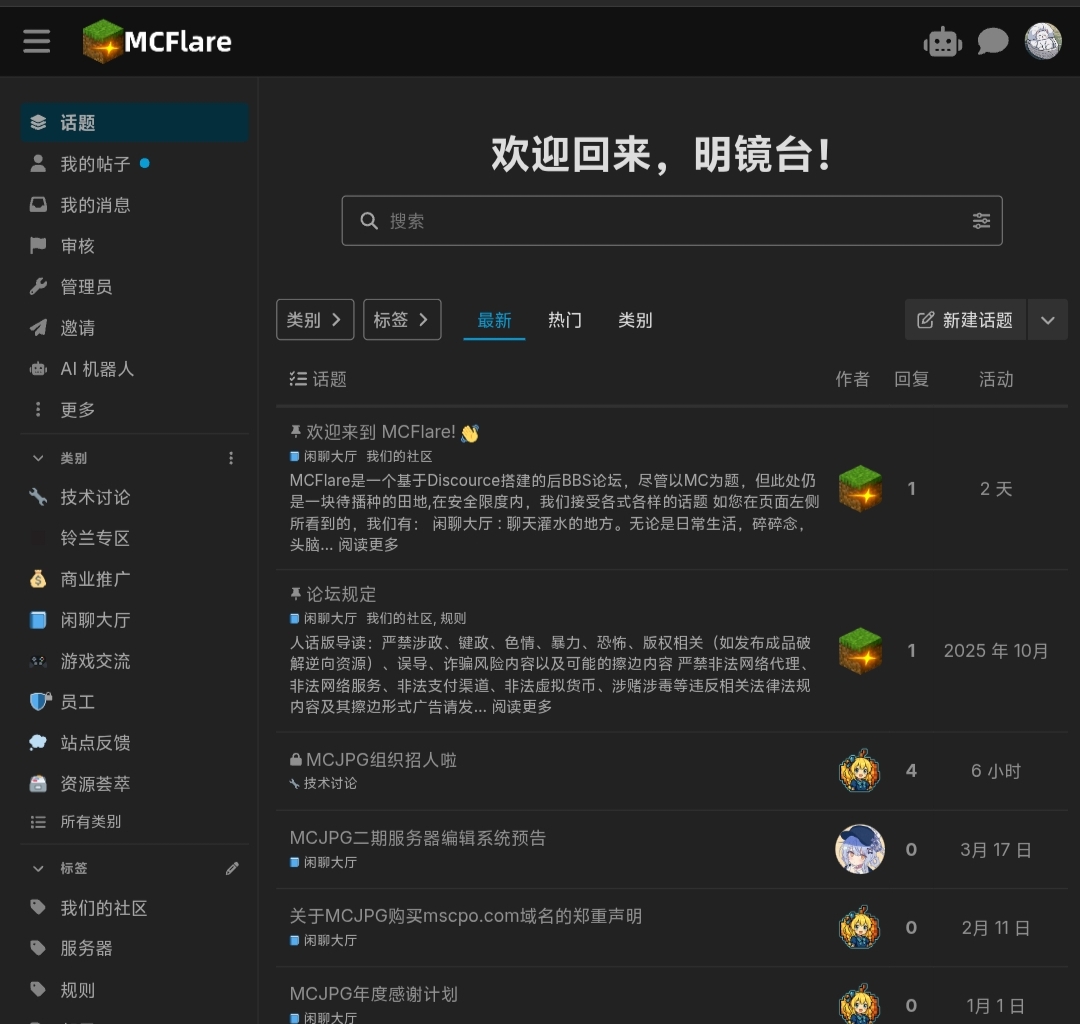Image resolution: width=1080 pixels, height=1024 pixels.
Task: Open 所有类别 list
Action: tap(134, 822)
